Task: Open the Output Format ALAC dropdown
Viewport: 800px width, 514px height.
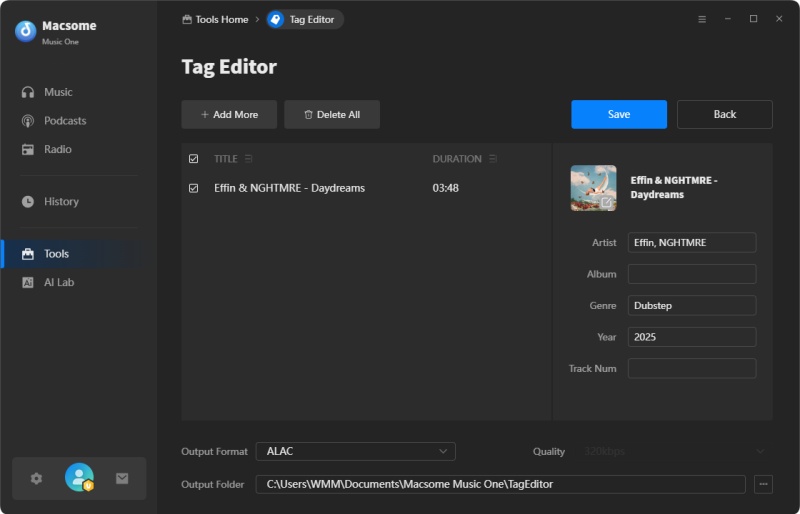Action: click(356, 451)
